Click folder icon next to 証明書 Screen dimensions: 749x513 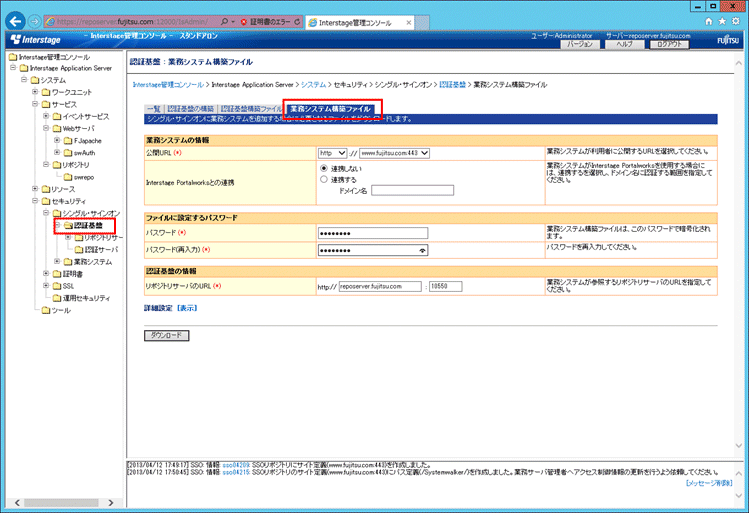(x=57, y=274)
